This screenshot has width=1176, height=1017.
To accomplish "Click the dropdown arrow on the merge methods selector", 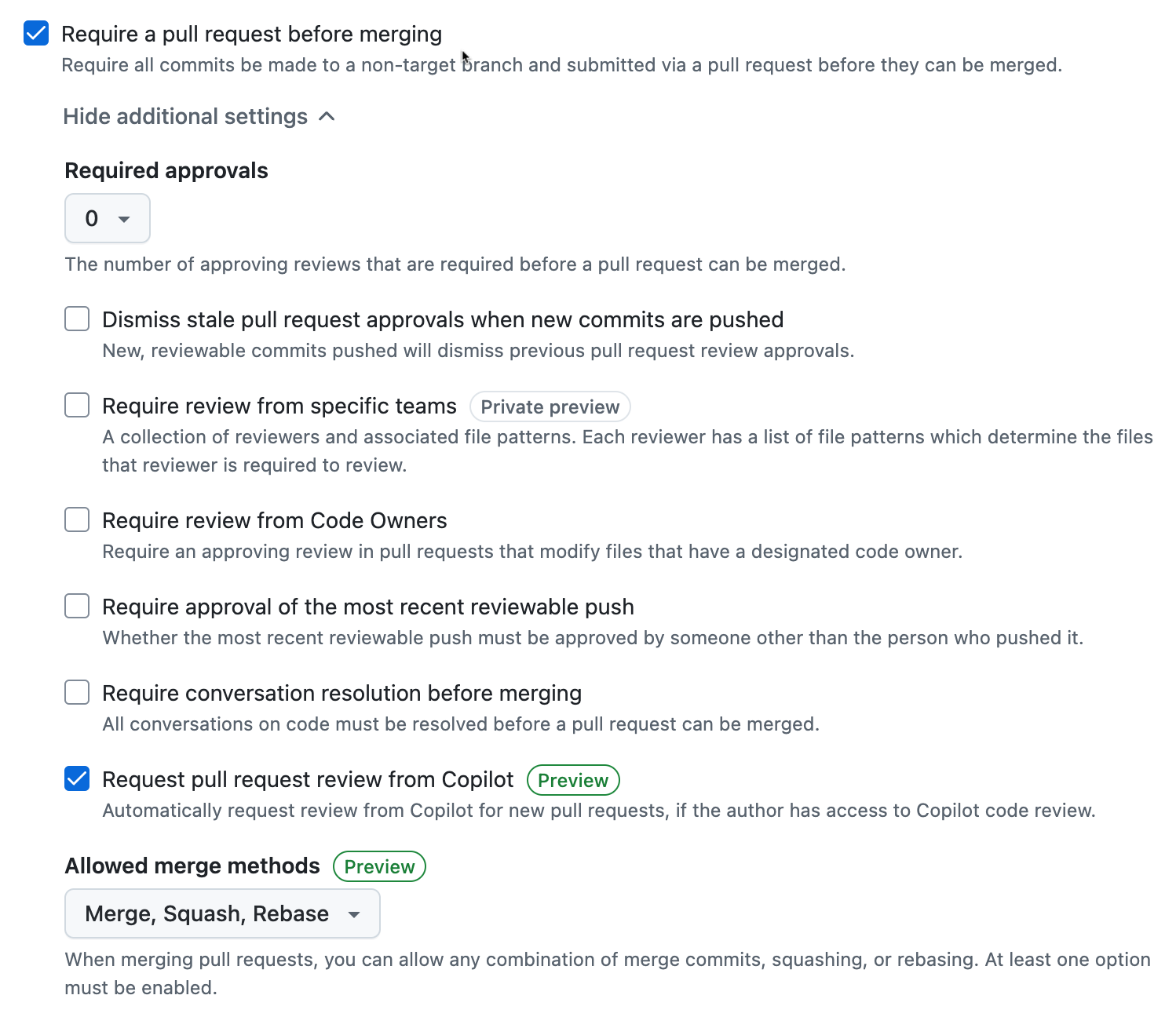I will tap(355, 913).
